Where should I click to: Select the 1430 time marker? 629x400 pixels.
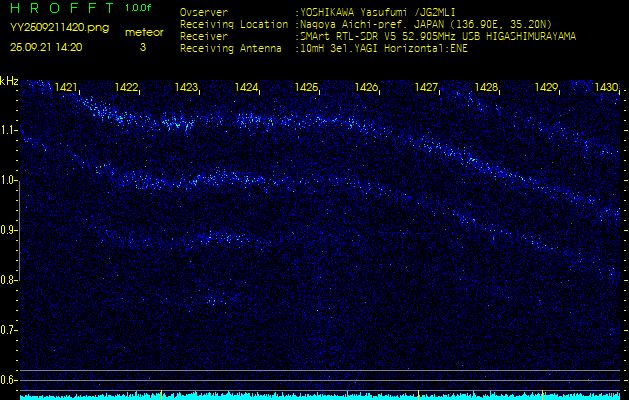(x=606, y=88)
